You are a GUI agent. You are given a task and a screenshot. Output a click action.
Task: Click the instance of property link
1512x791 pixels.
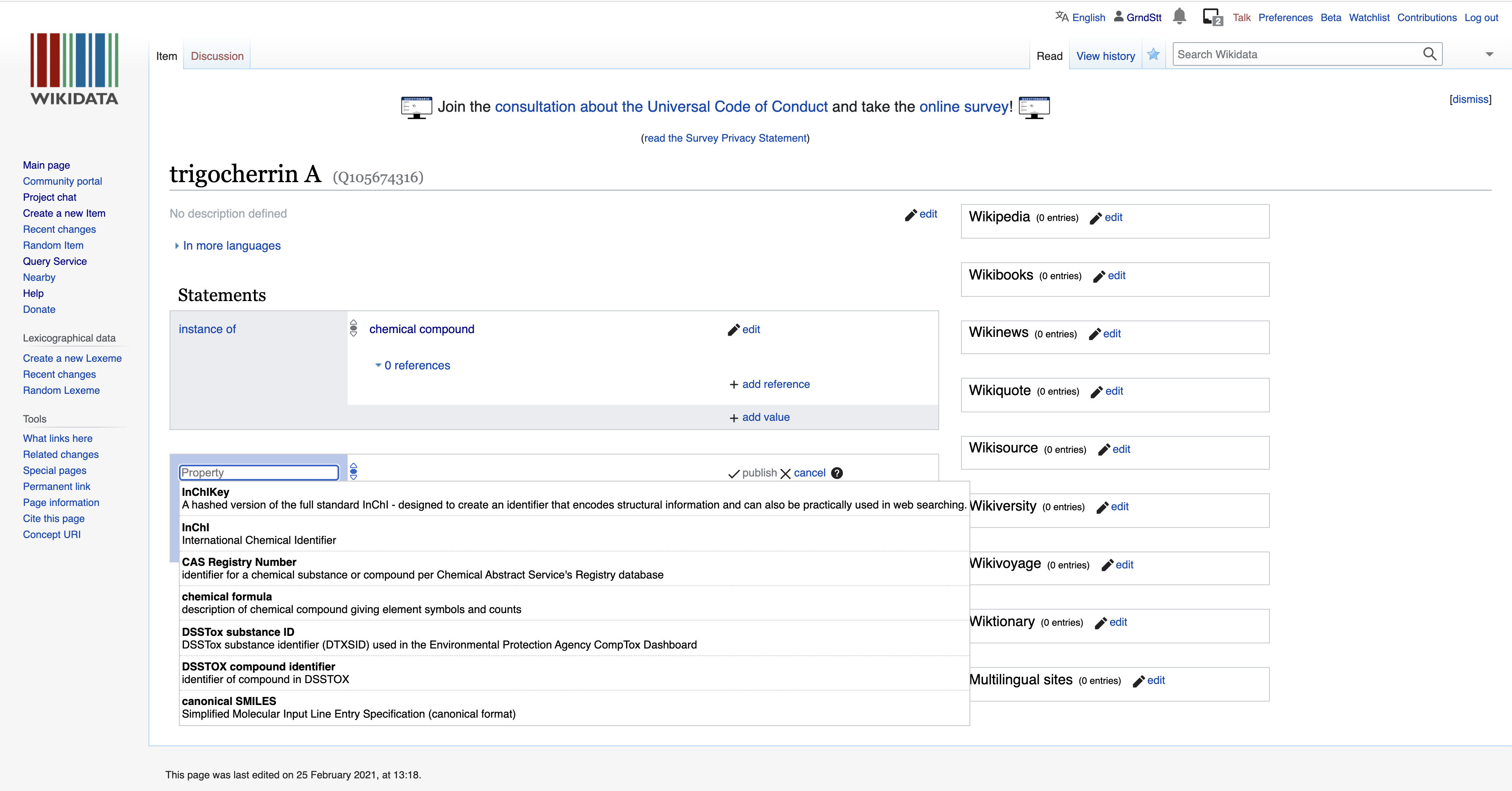coord(207,330)
